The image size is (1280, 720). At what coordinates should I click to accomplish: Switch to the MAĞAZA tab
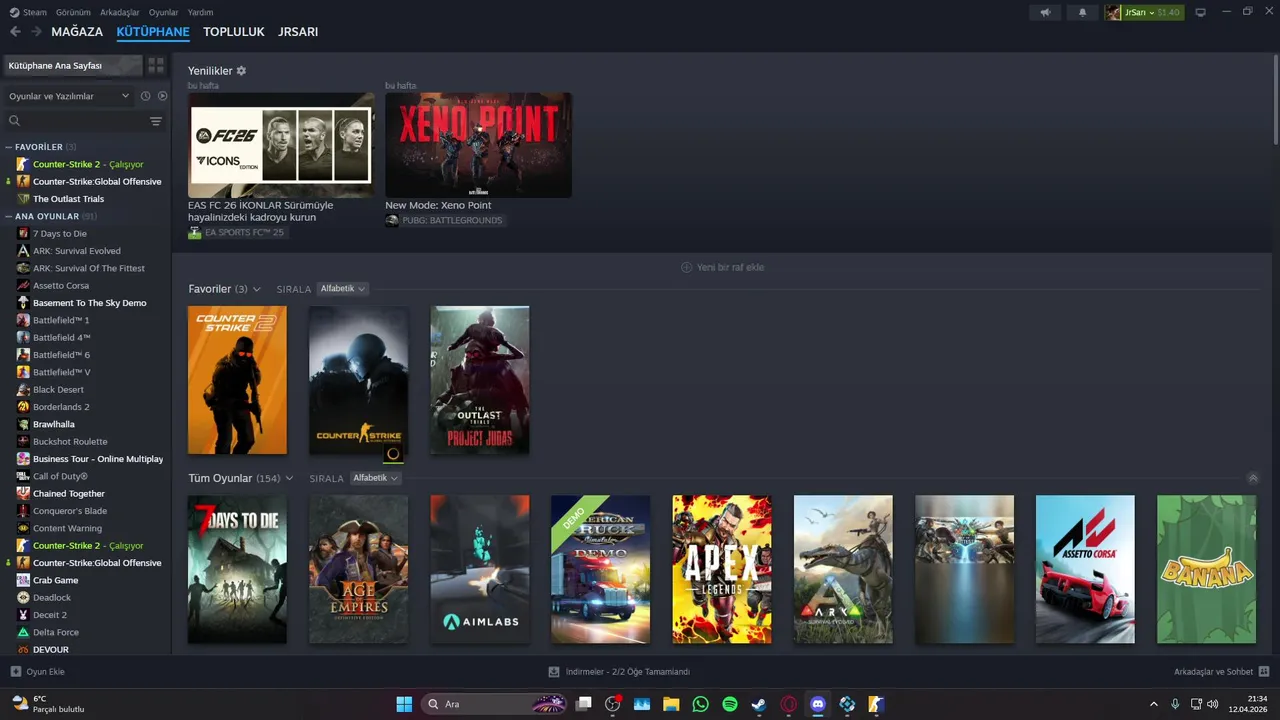point(77,32)
